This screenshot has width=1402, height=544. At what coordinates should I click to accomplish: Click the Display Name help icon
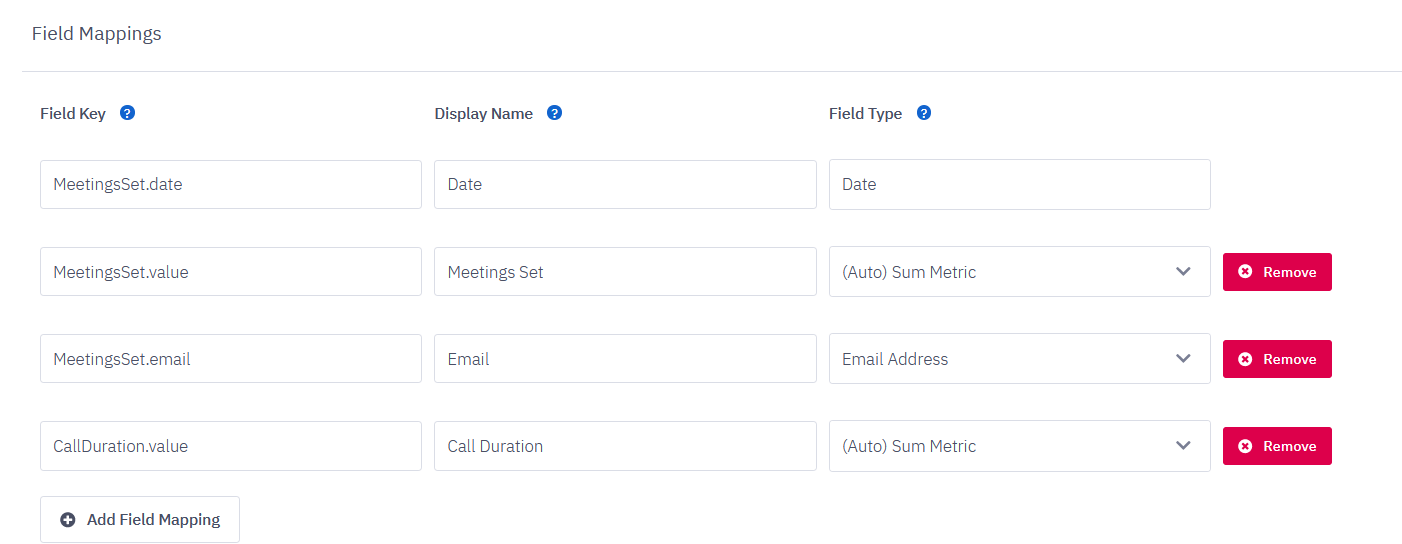(x=555, y=113)
